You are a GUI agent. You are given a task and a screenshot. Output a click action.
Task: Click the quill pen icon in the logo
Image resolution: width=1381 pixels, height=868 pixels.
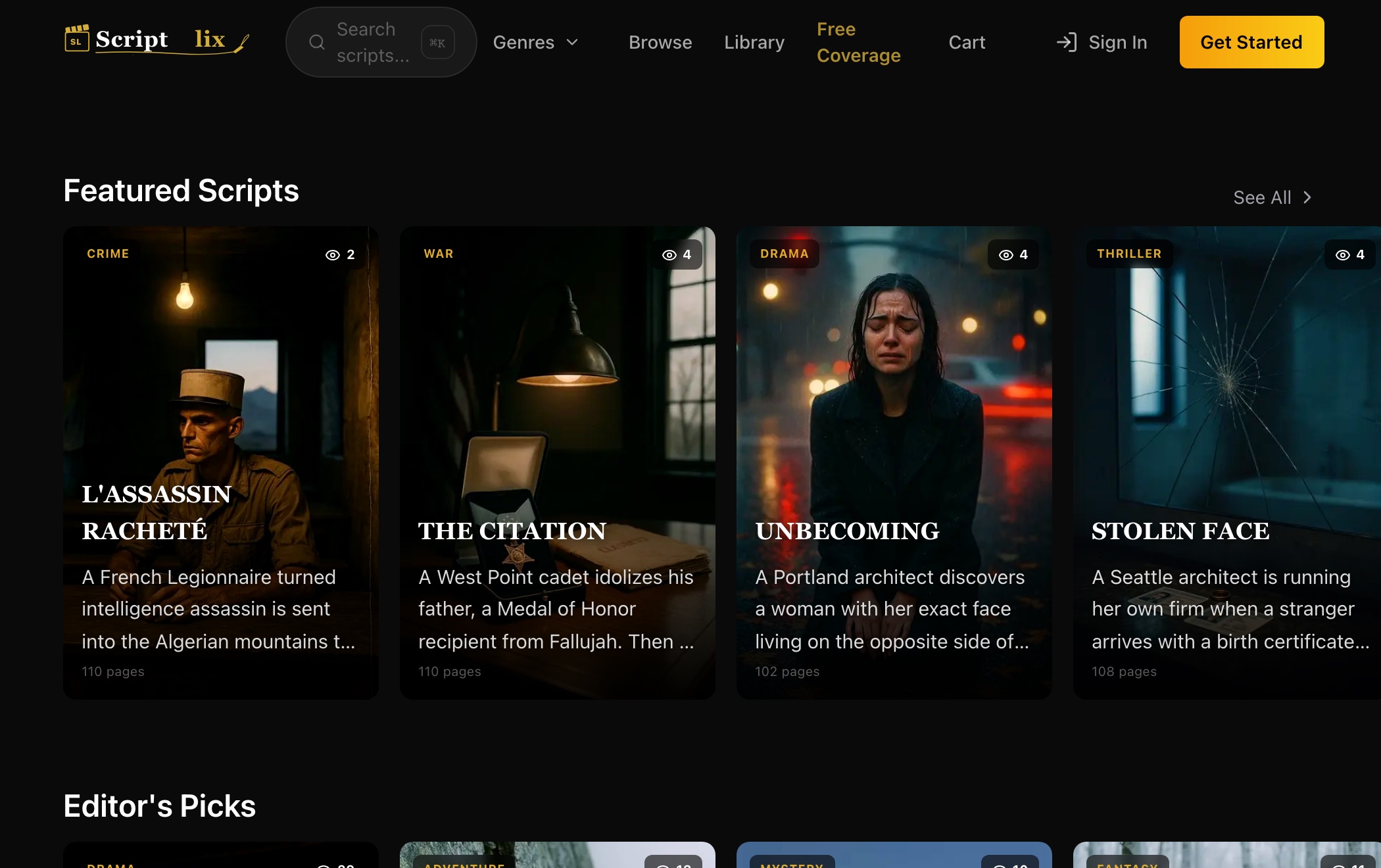(241, 43)
